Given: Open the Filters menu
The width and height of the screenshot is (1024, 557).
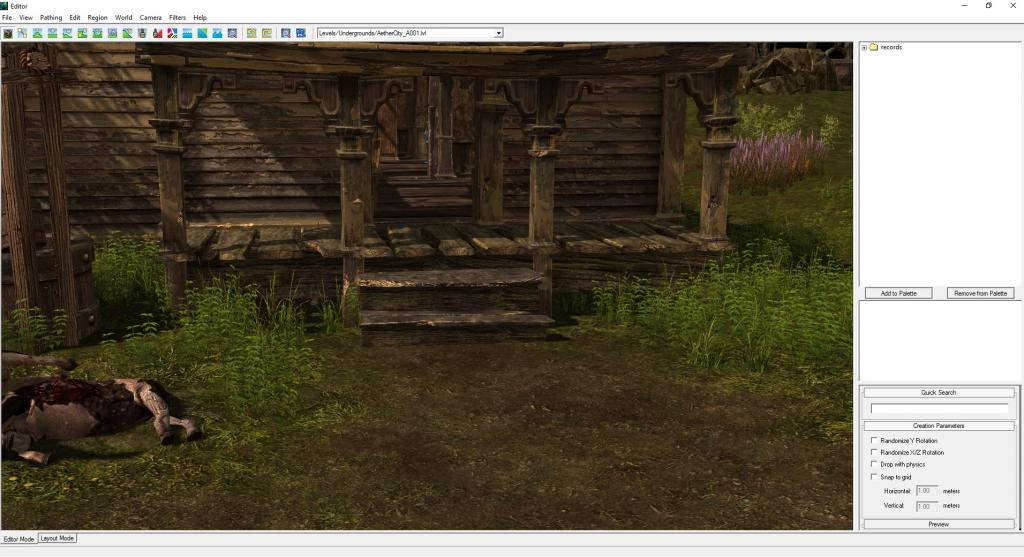Looking at the screenshot, I should (177, 18).
